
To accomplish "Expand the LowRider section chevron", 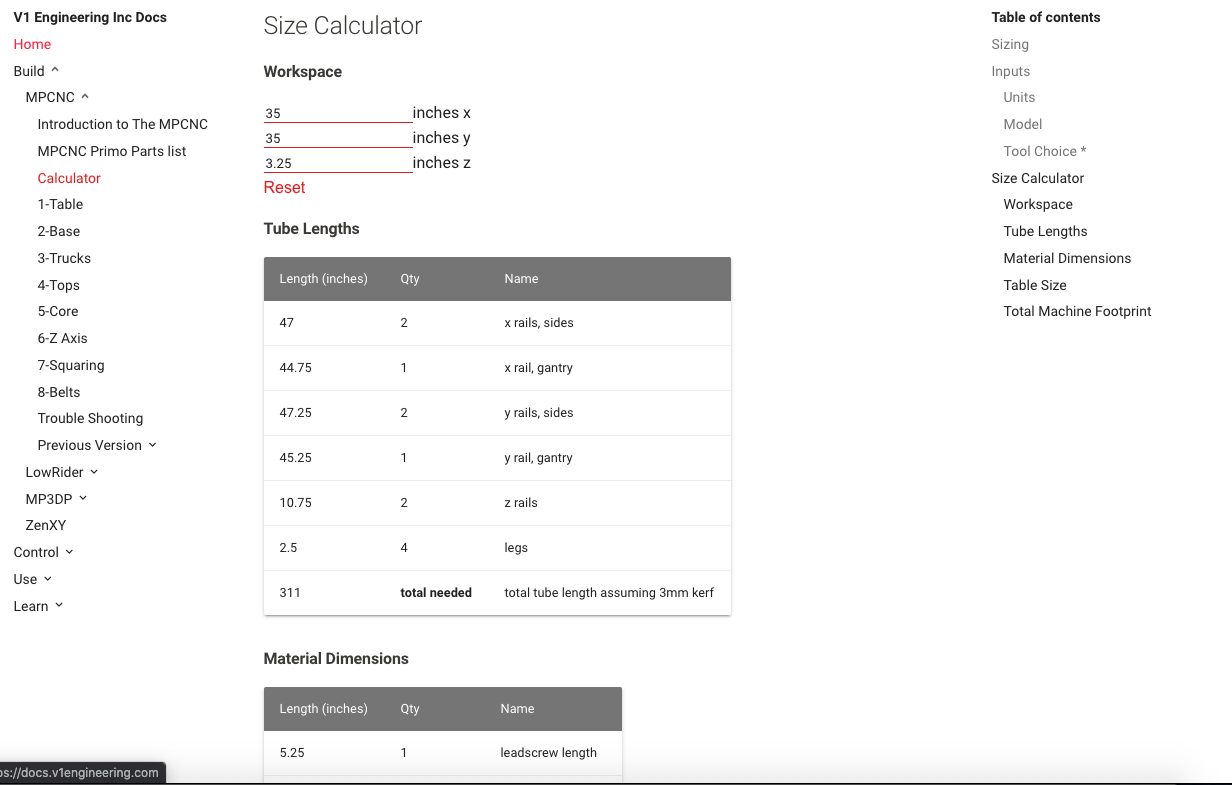I will pos(94,472).
